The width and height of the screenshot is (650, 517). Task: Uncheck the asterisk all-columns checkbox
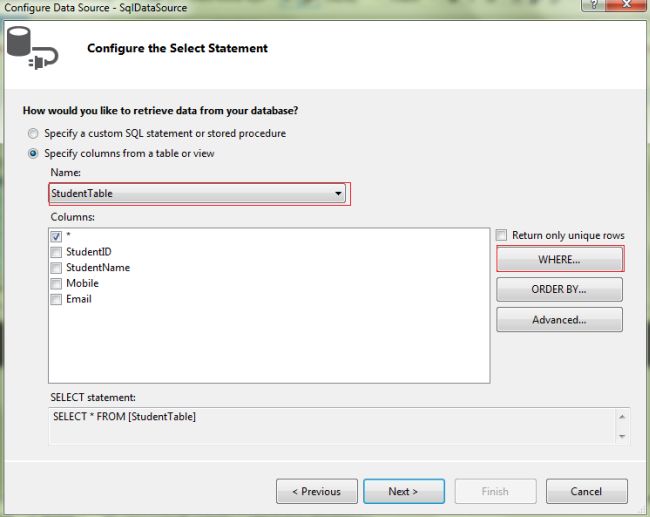(57, 236)
